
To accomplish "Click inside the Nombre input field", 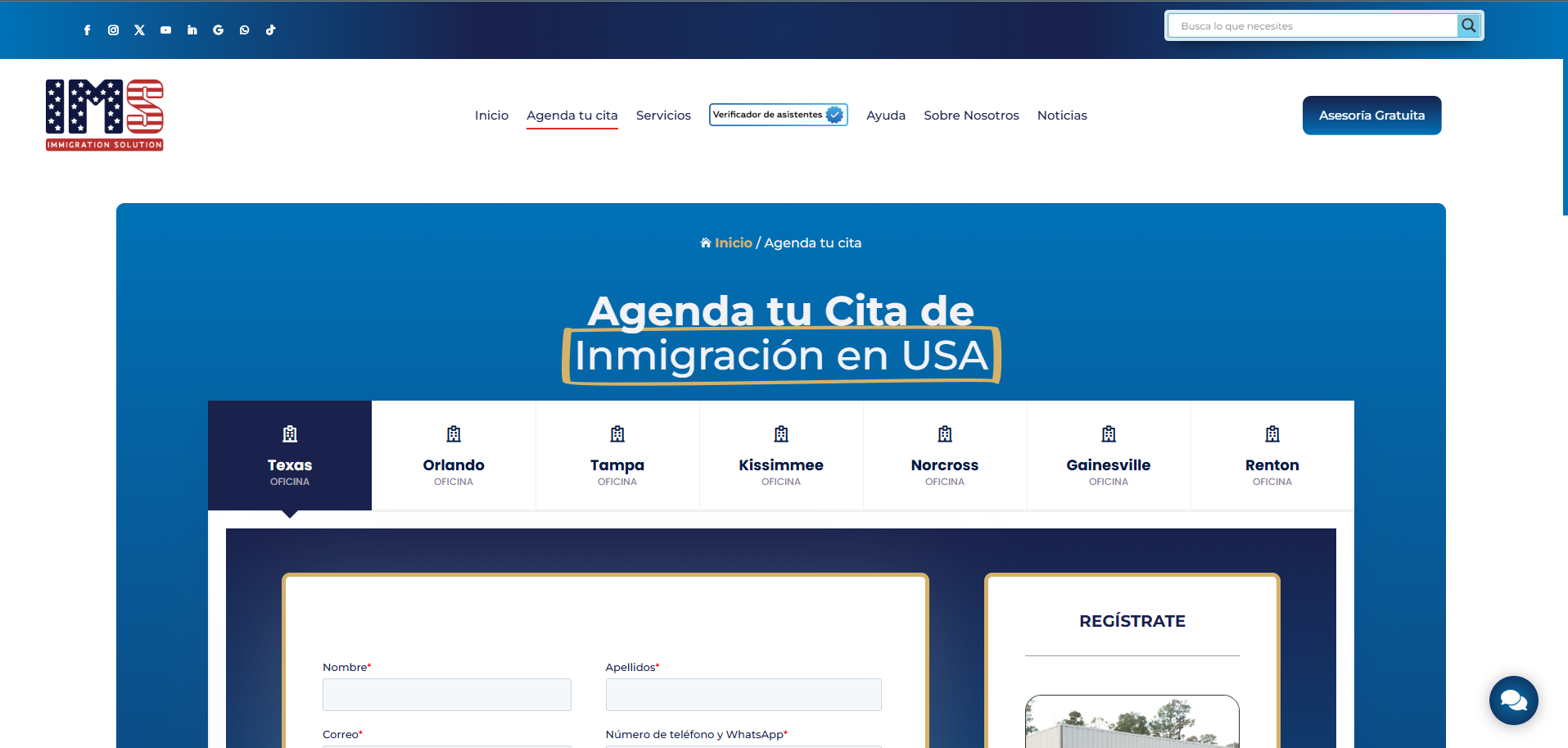I will point(446,694).
